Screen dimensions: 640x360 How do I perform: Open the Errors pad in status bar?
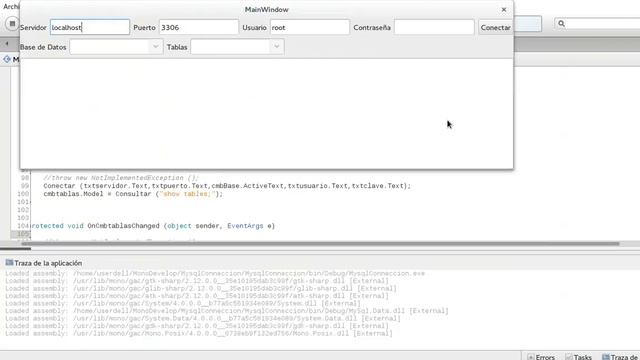pyautogui.click(x=541, y=357)
